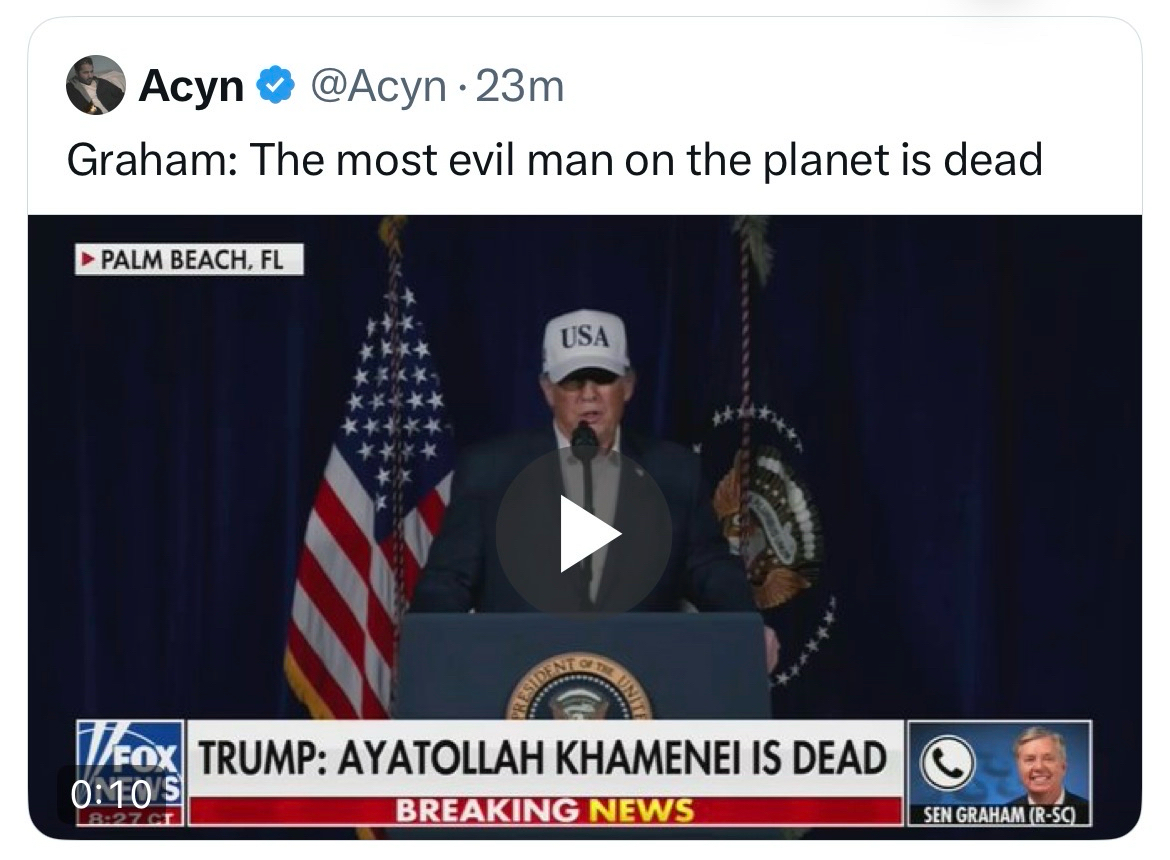Screen dimensions: 1170x860
Task: Play the embedded Fox News video
Action: pos(585,533)
